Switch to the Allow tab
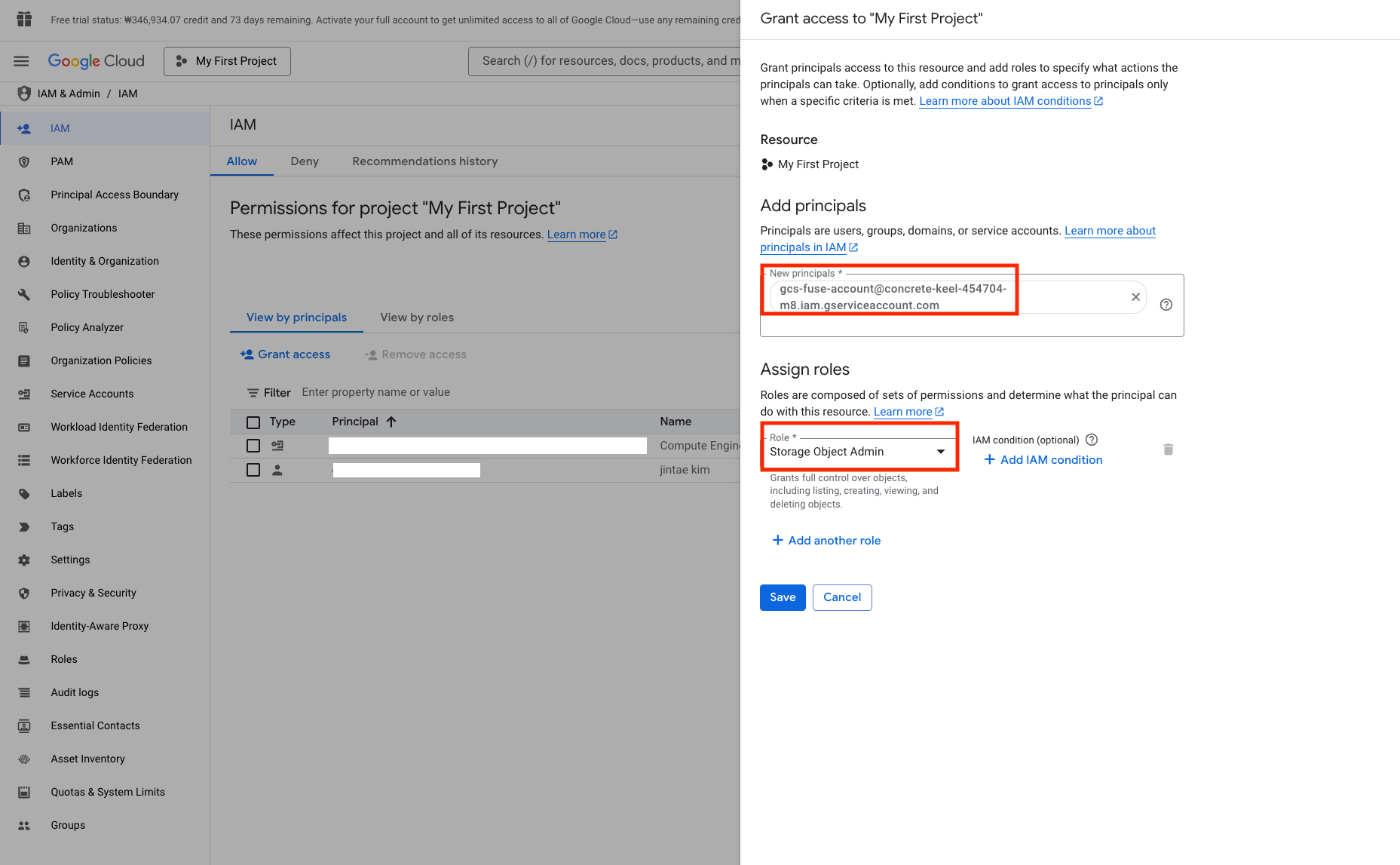Viewport: 1400px width, 865px height. click(x=242, y=161)
